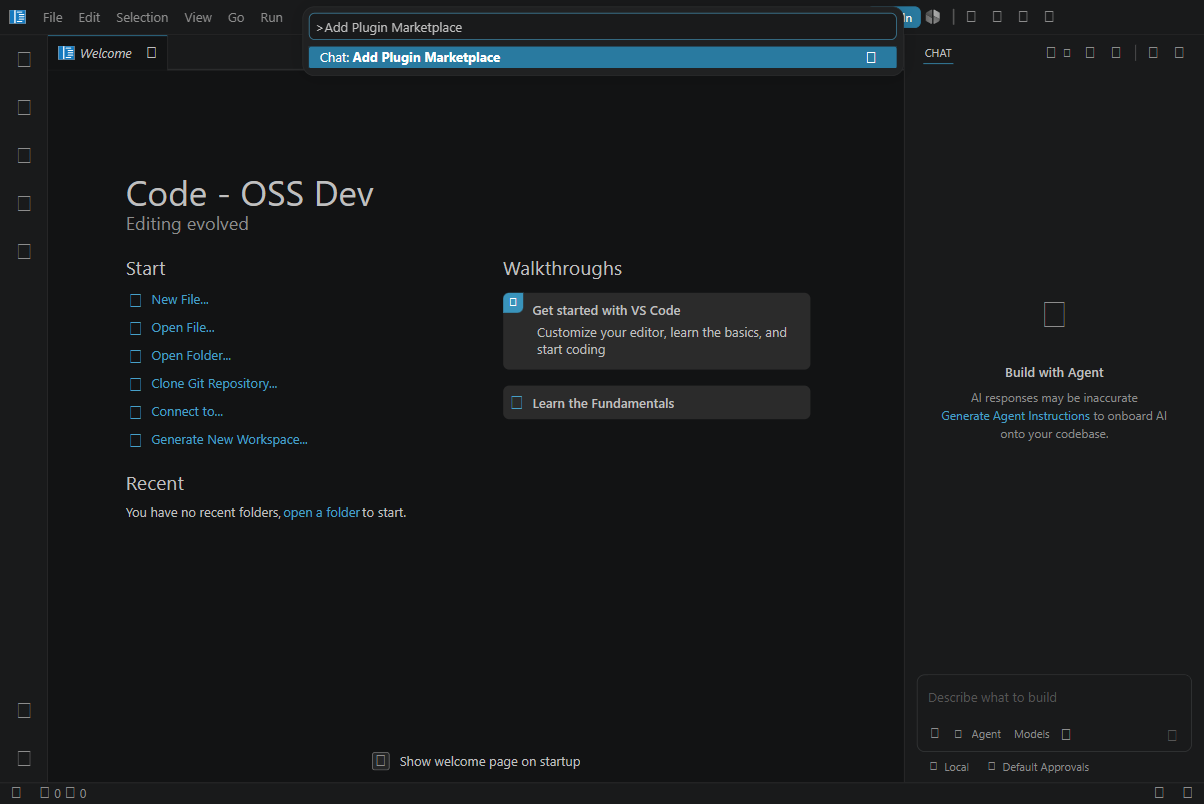Click the icon beside Open File...
The height and width of the screenshot is (804, 1204).
pos(135,328)
